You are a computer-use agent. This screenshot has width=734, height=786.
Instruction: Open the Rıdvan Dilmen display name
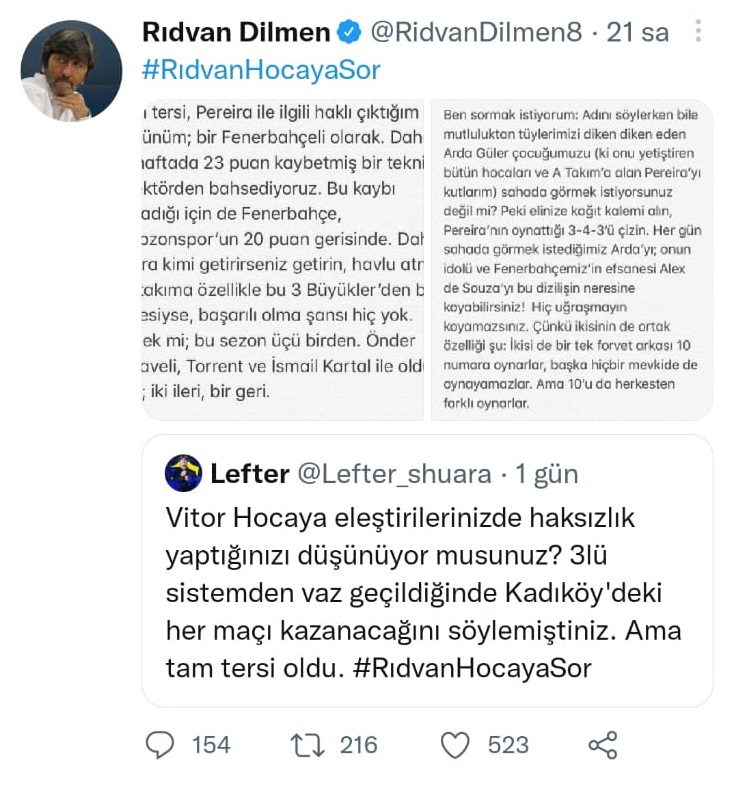(x=236, y=32)
